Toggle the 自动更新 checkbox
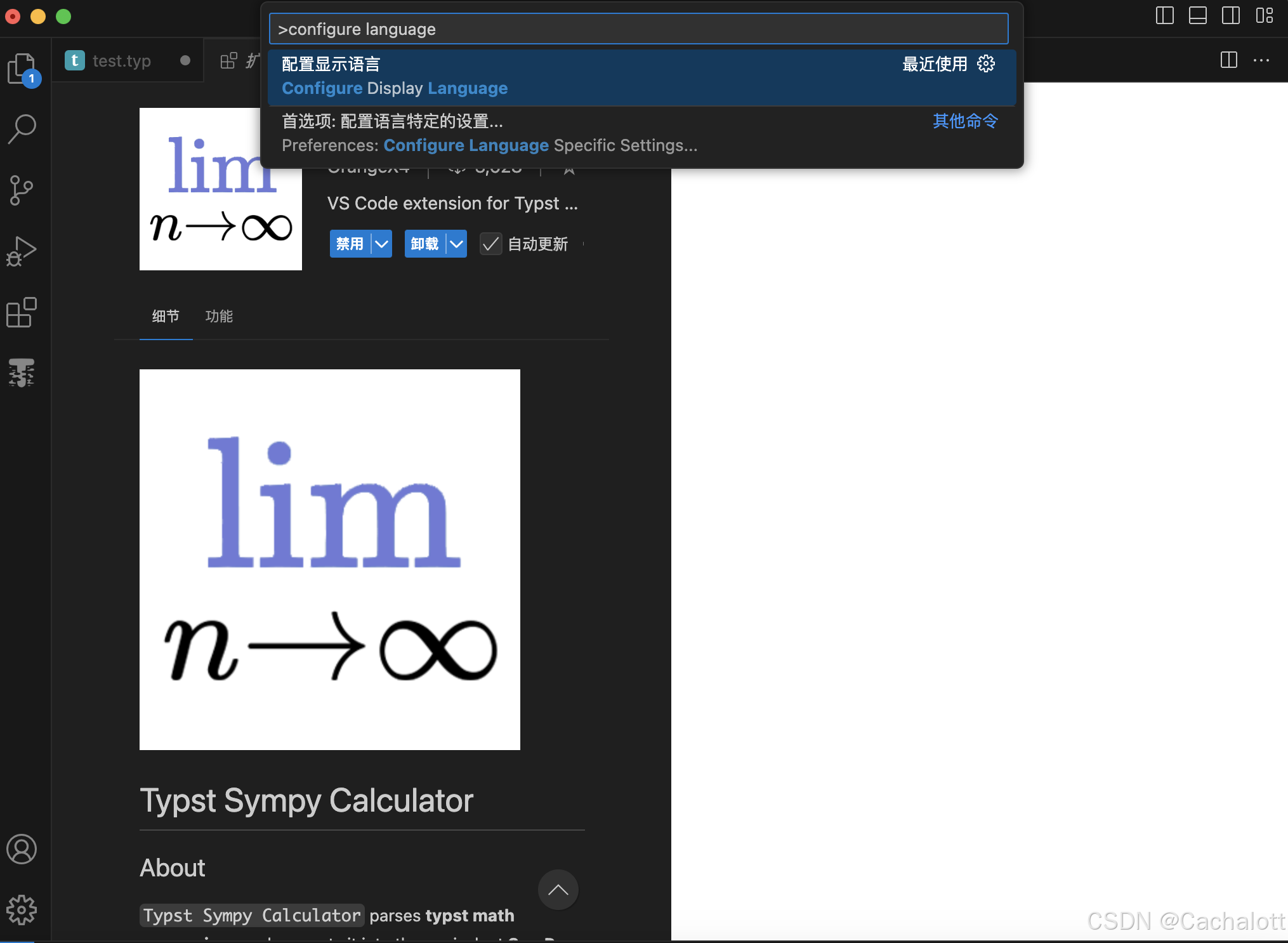 tap(490, 244)
